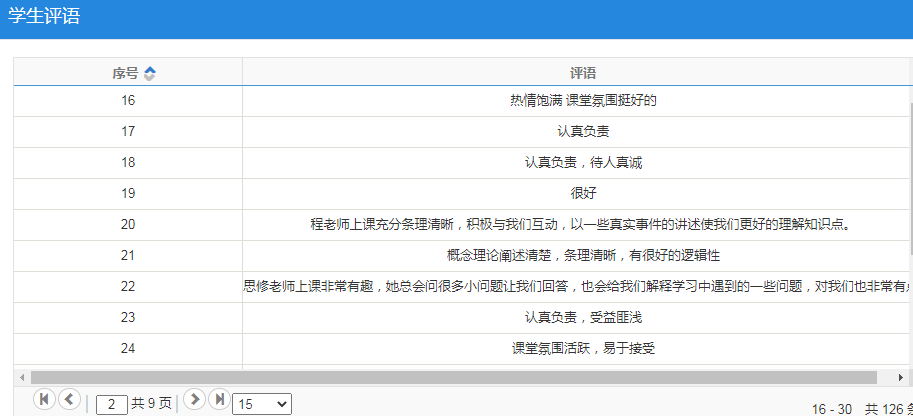The image size is (913, 416).
Task: Jump to the last page of comments
Action: (x=219, y=399)
